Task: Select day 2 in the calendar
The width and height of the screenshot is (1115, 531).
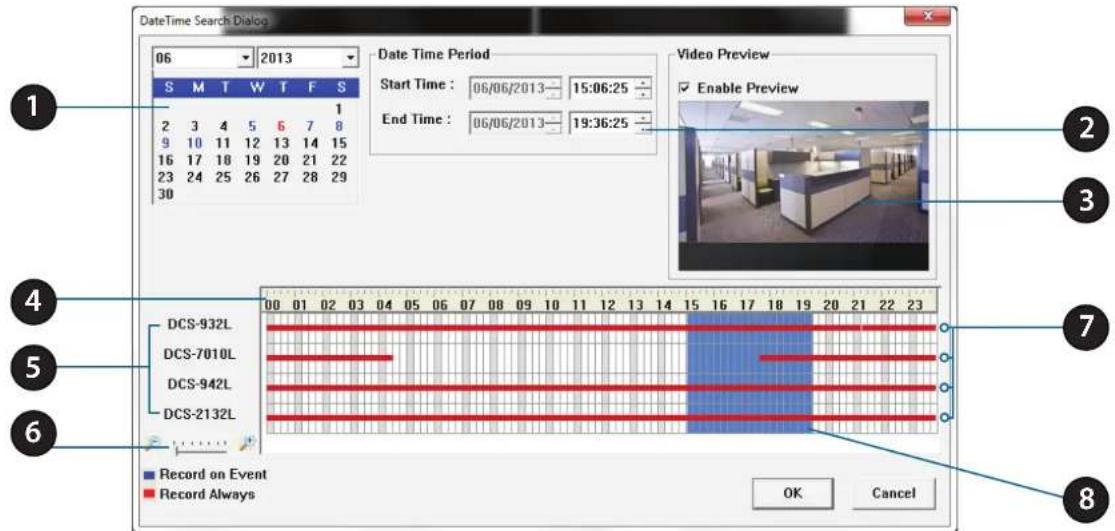Action: [164, 126]
